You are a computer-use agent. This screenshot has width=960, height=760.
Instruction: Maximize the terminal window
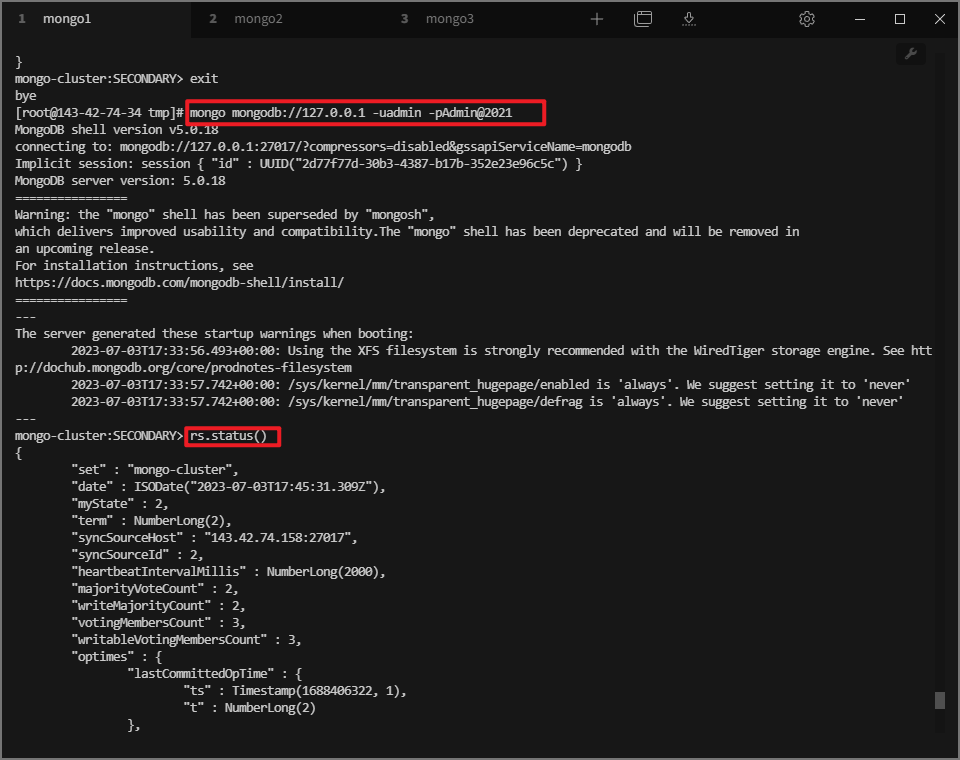(x=899, y=19)
